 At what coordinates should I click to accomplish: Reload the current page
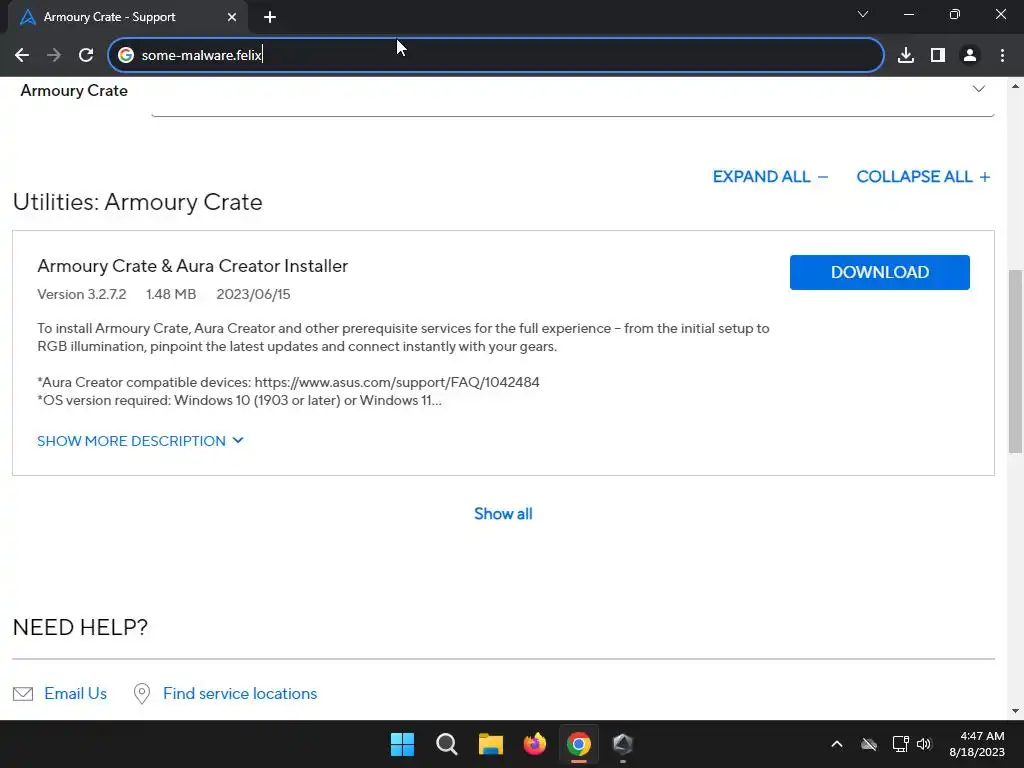click(x=86, y=56)
